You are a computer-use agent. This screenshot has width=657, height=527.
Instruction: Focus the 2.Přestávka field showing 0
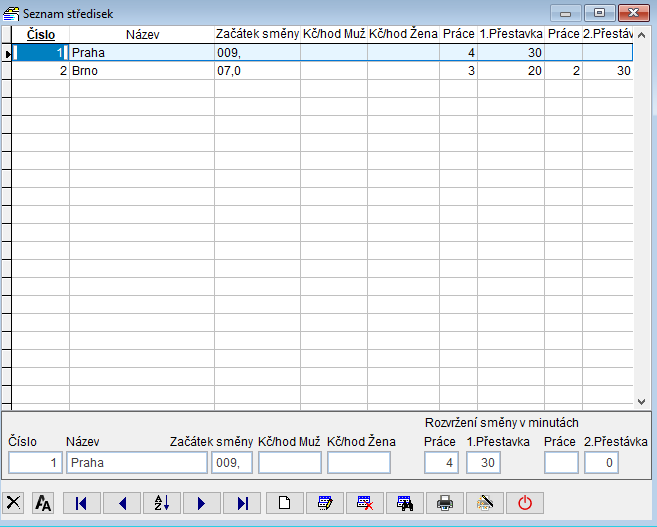point(601,462)
